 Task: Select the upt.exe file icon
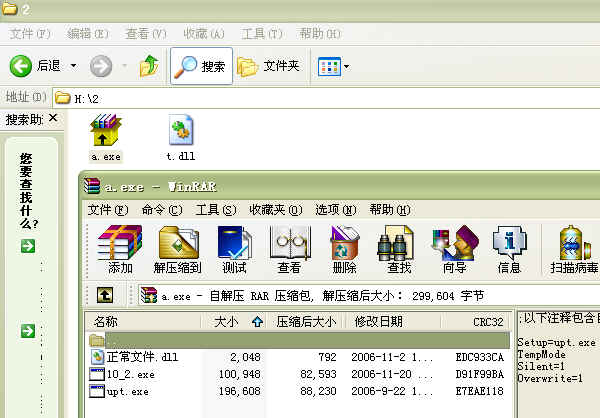click(x=97, y=391)
